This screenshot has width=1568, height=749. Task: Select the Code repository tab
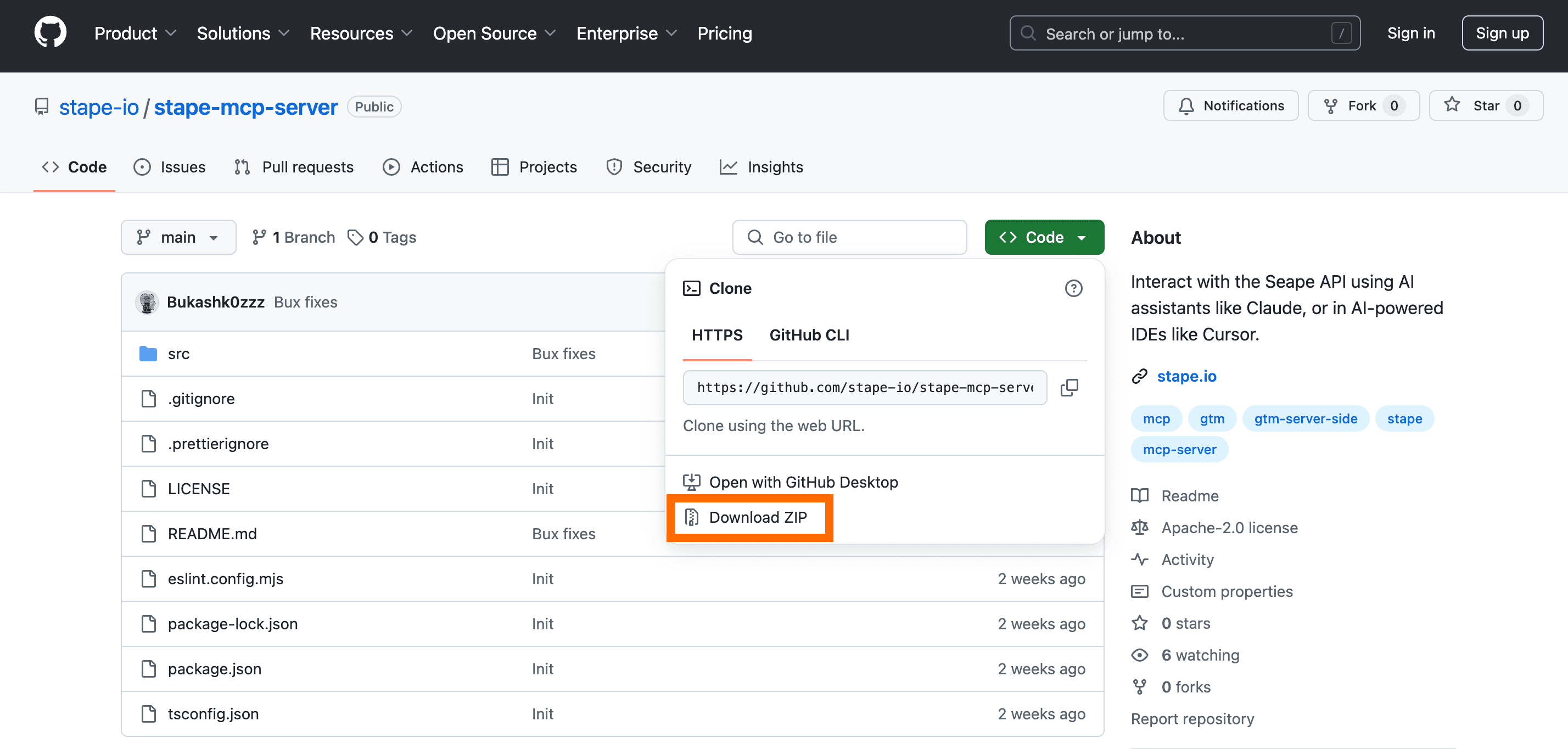click(x=74, y=167)
